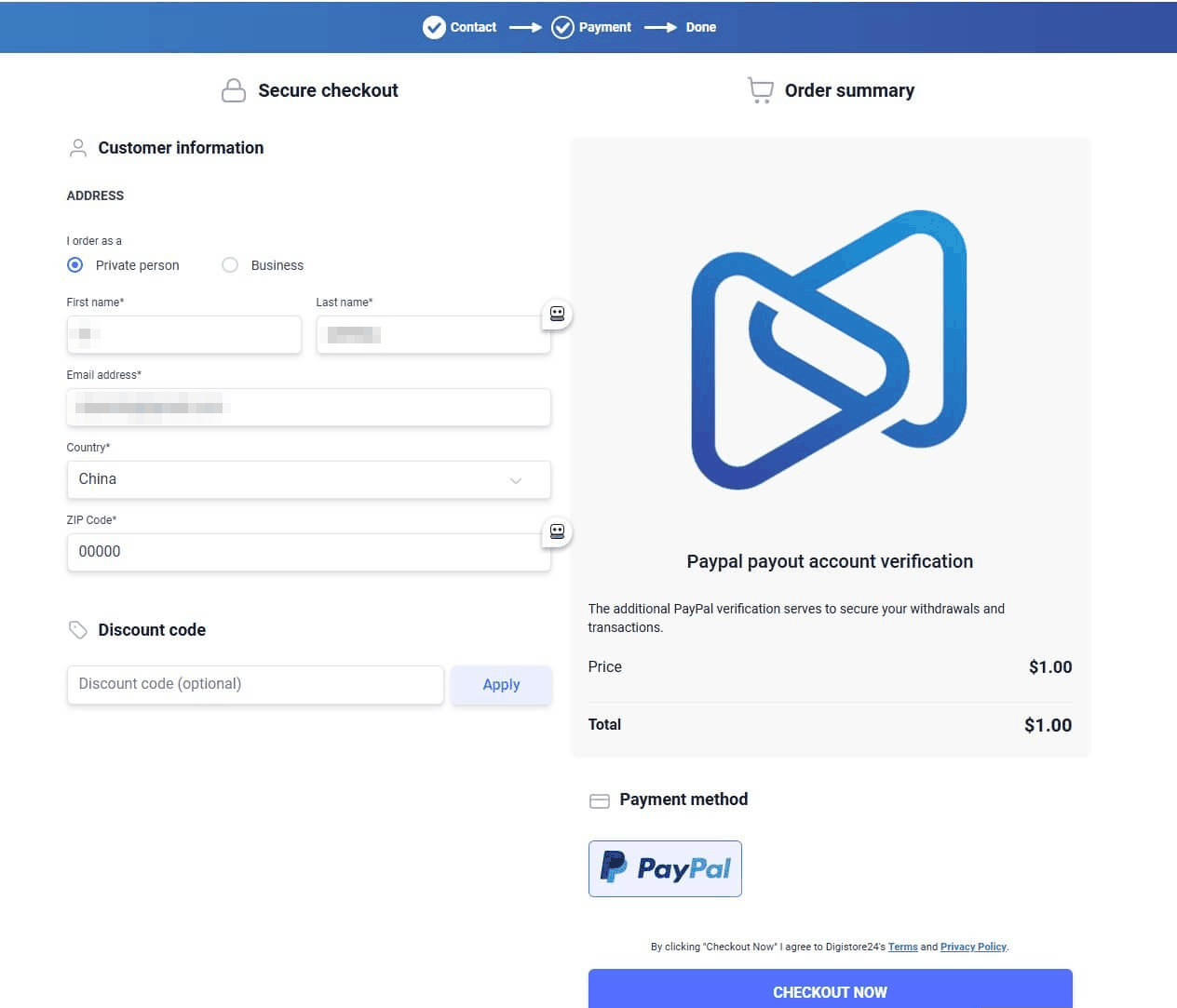The height and width of the screenshot is (1008, 1177).
Task: Open the Privacy Policy link
Action: coord(973,947)
